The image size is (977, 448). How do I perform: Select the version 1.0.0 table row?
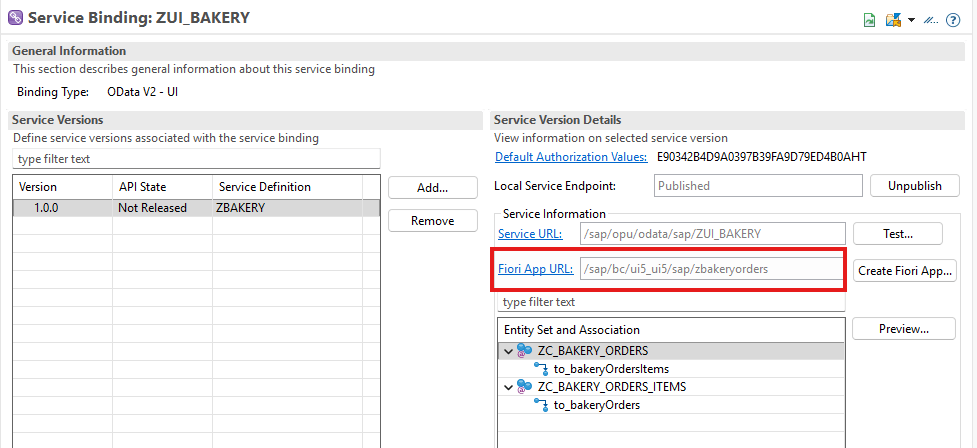196,209
